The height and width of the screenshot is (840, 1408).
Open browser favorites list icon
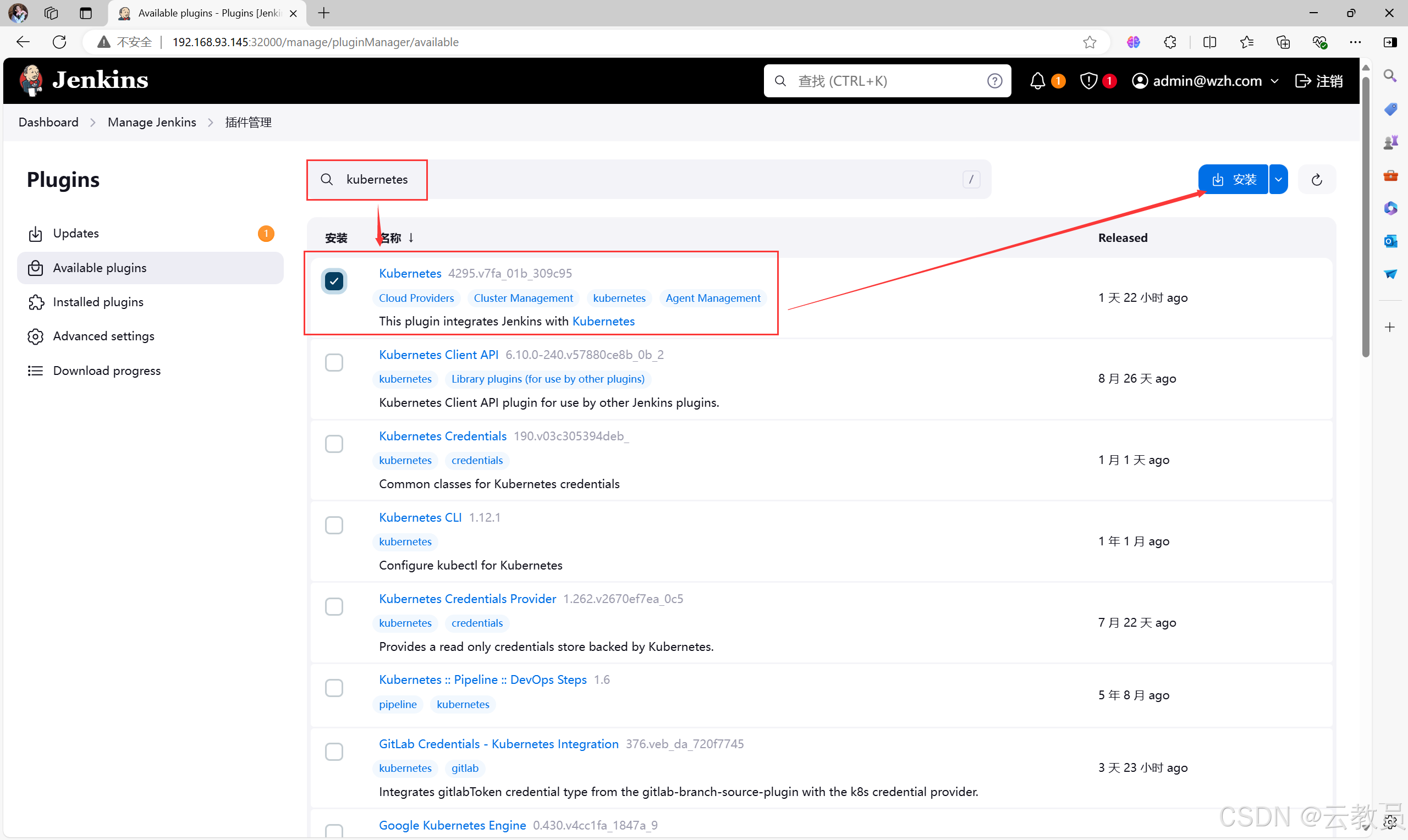click(x=1247, y=42)
